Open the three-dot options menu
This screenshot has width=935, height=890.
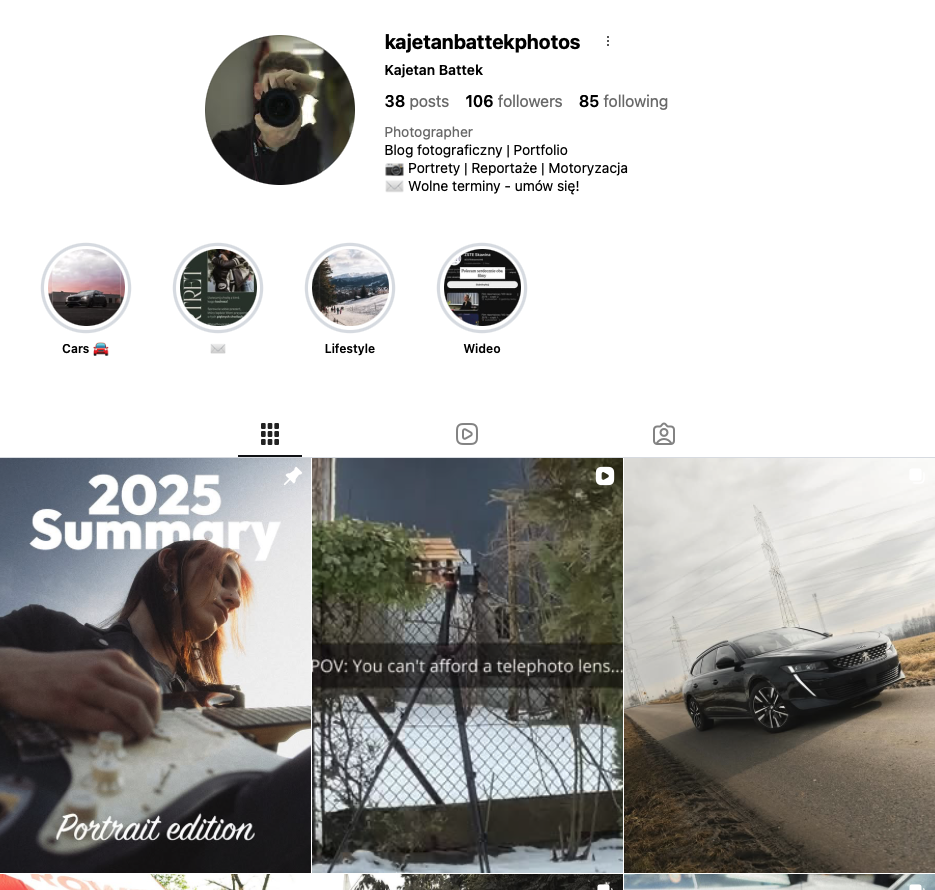608,41
